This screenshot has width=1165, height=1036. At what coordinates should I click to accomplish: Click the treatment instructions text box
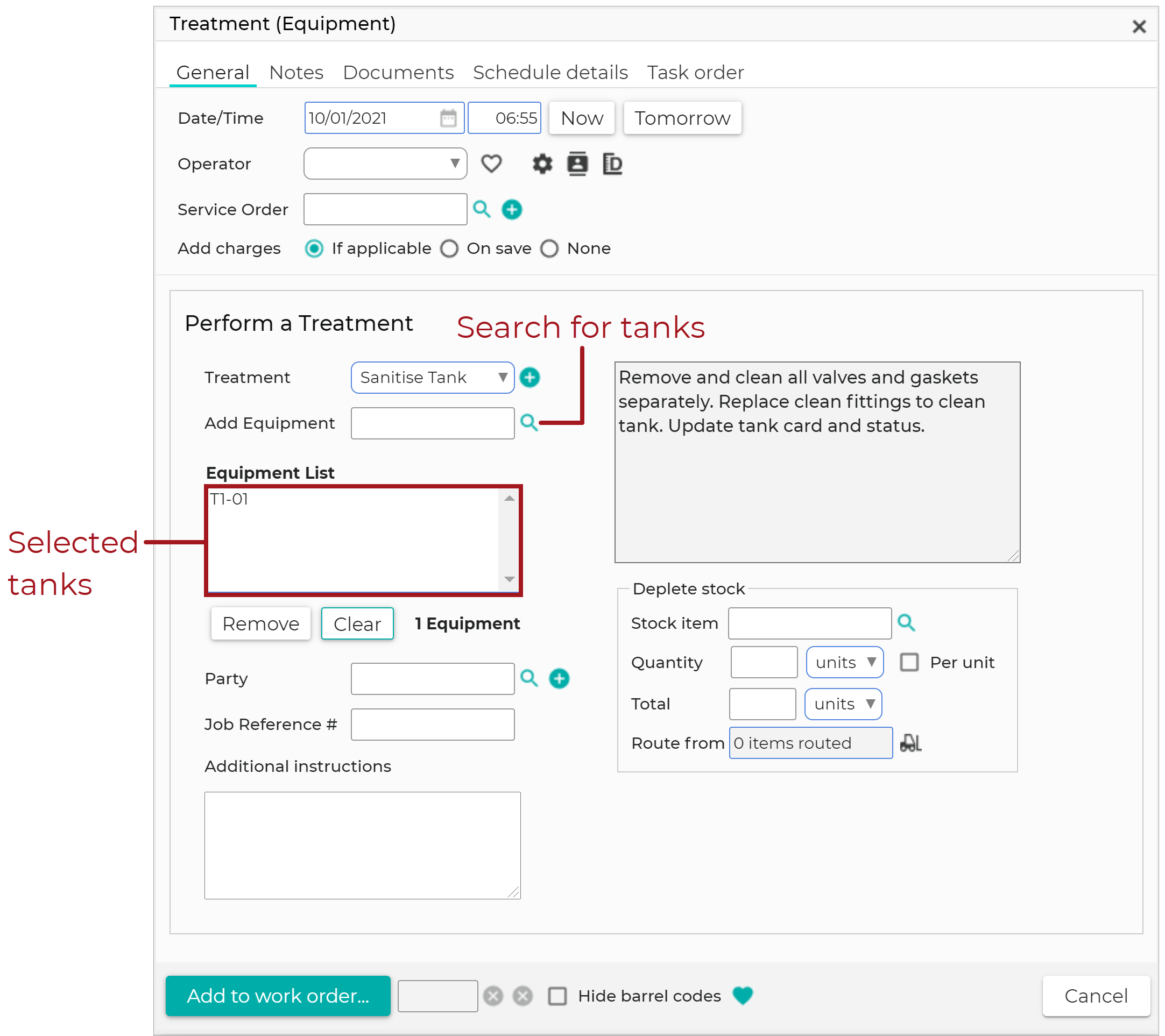pyautogui.click(x=817, y=462)
